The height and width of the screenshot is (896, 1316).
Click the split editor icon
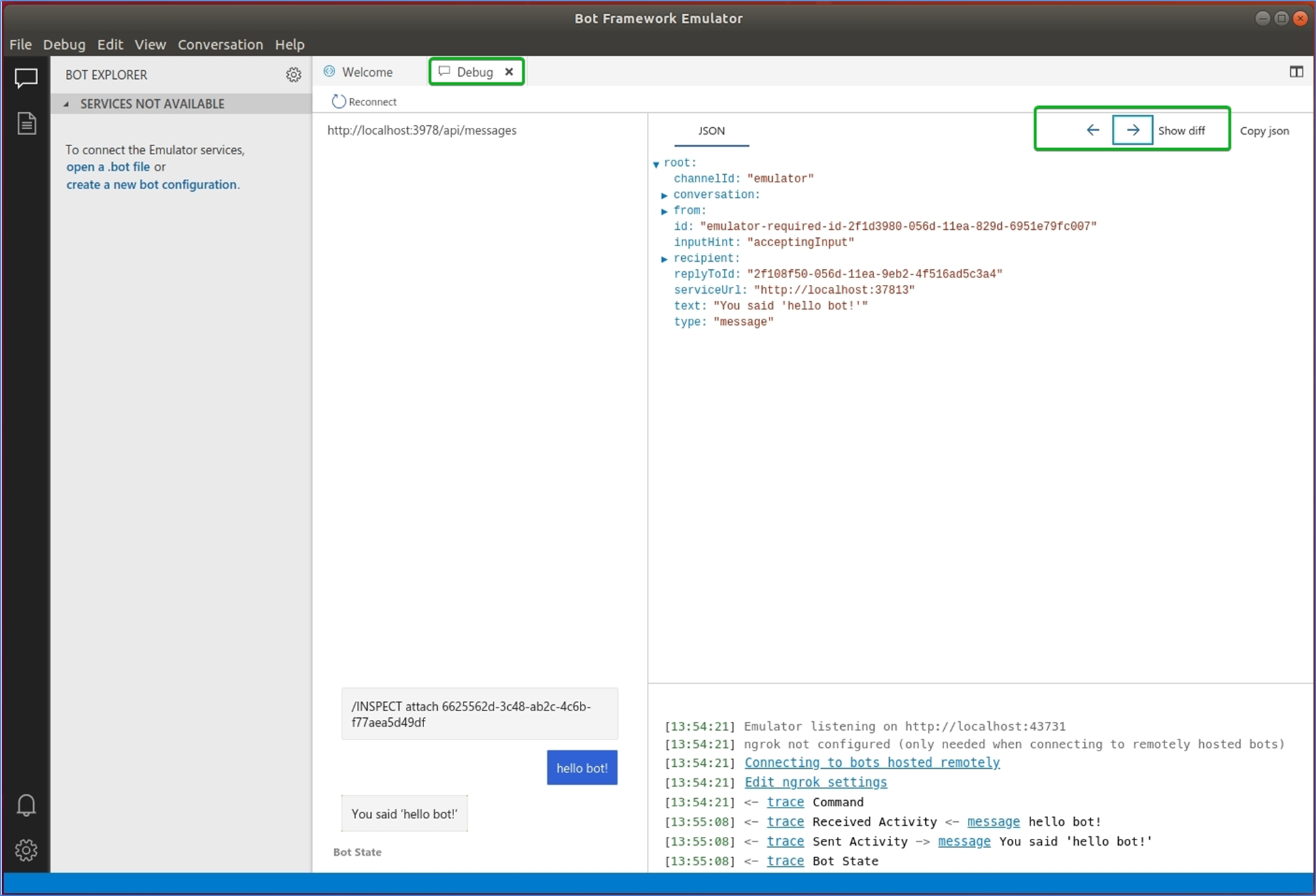pyautogui.click(x=1296, y=71)
